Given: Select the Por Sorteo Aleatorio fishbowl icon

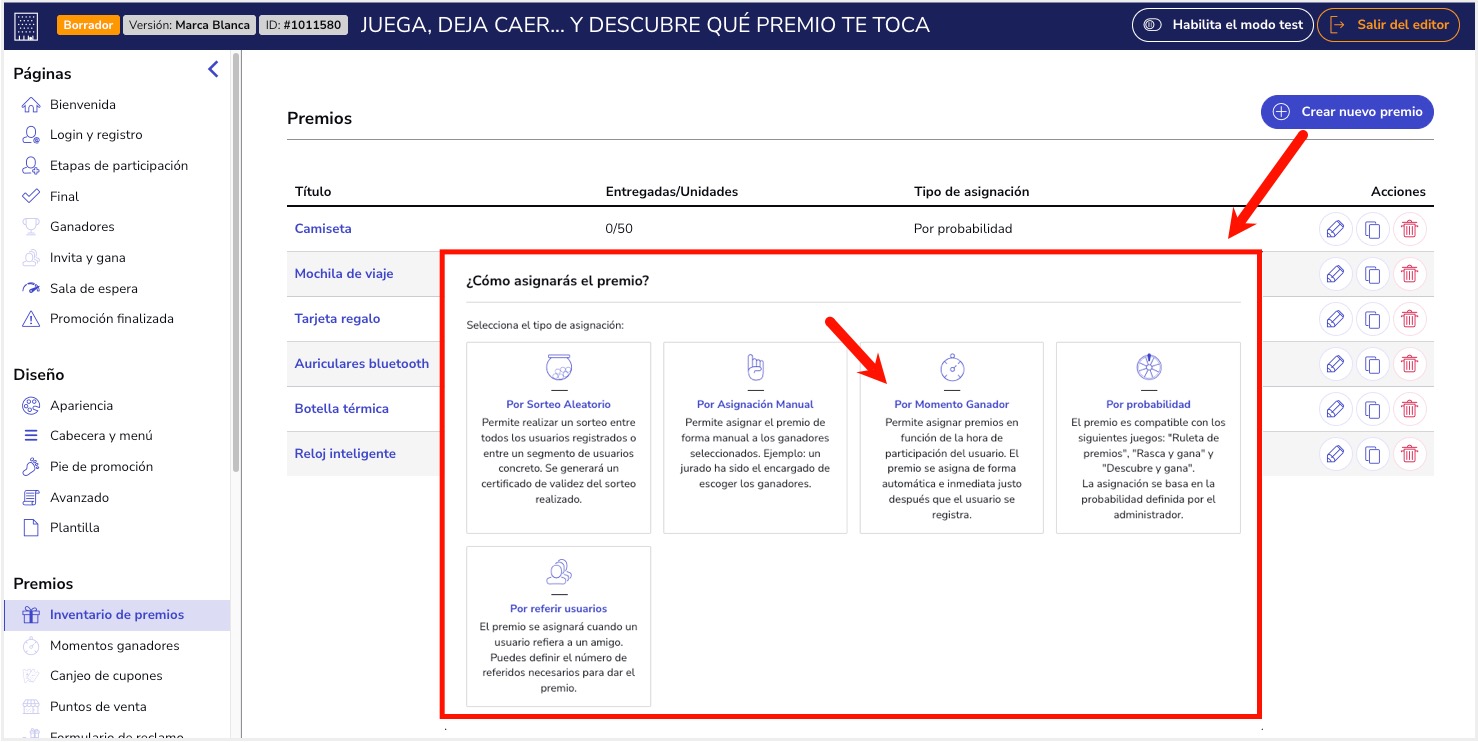Looking at the screenshot, I should point(558,369).
